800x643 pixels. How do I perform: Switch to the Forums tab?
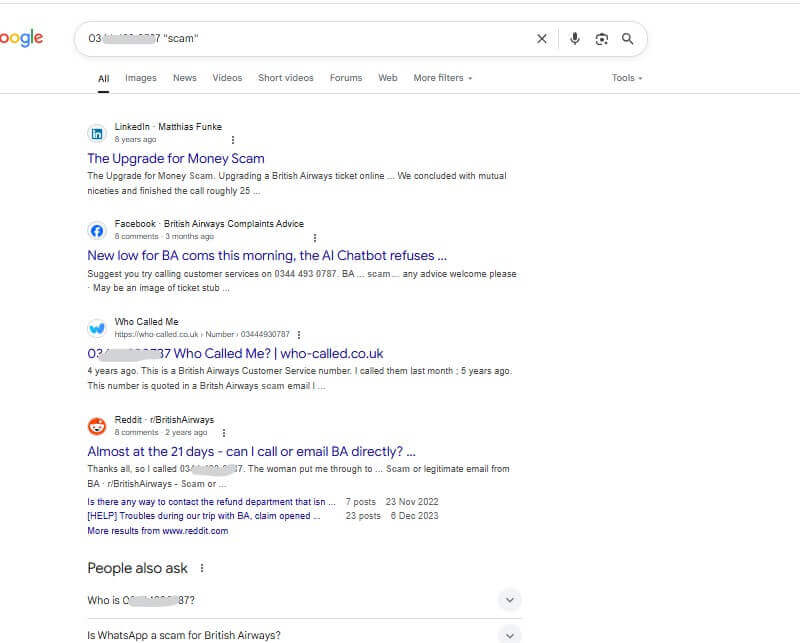point(346,78)
